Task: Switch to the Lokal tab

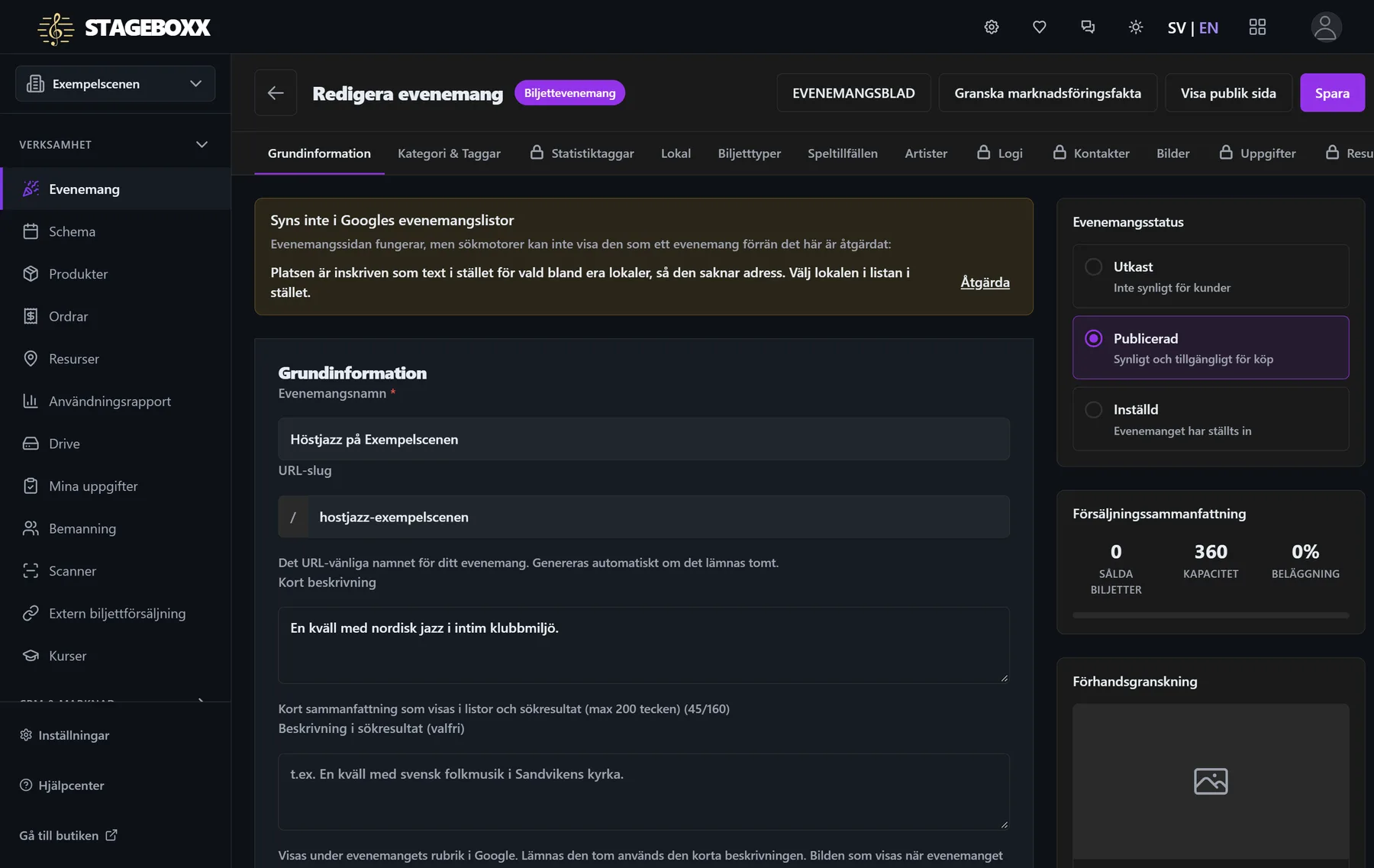Action: 676,153
